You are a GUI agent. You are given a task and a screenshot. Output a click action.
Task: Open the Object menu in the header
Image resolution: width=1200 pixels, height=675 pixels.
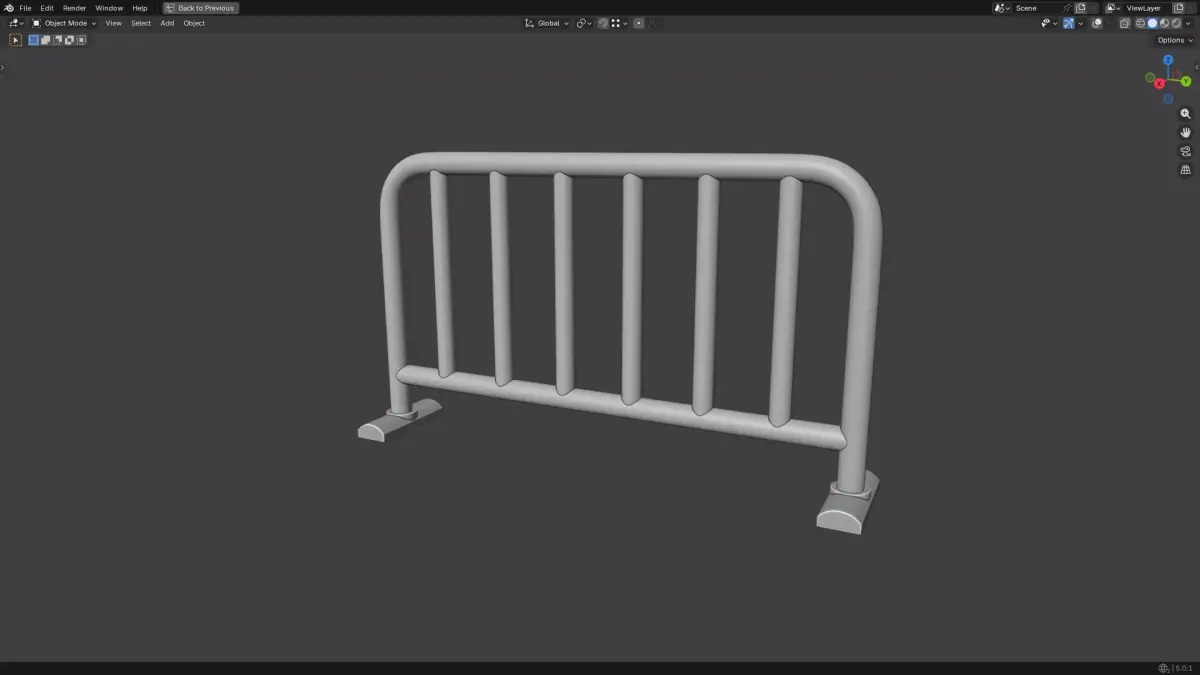(193, 23)
